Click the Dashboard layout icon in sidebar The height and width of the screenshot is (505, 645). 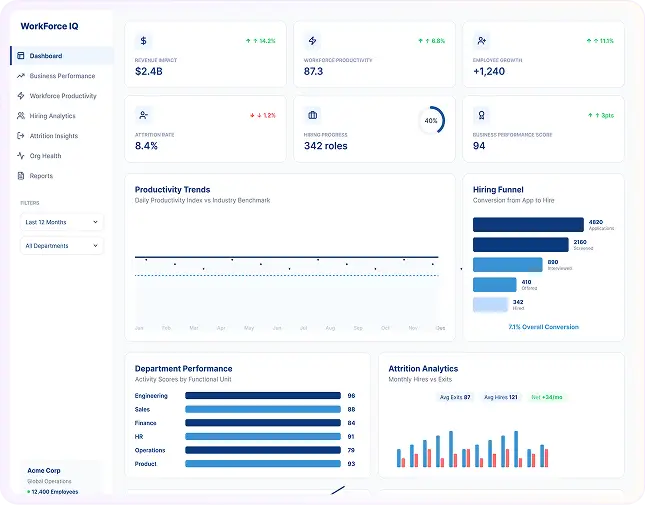tap(21, 56)
